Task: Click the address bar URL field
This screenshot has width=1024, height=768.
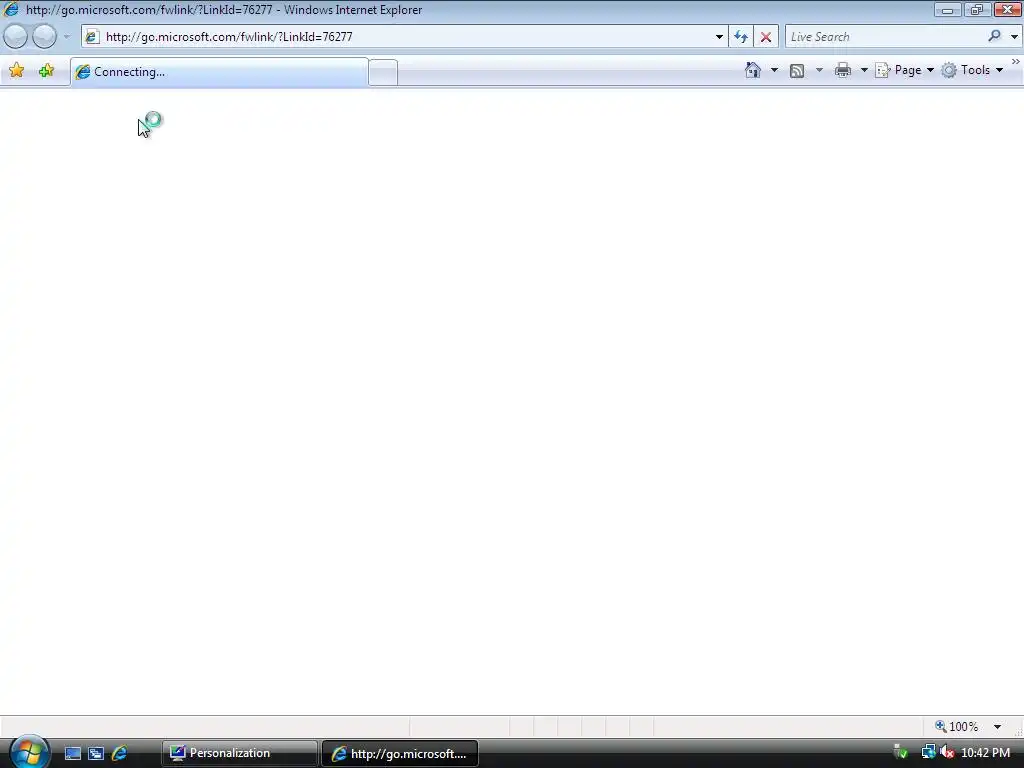Action: (x=405, y=37)
